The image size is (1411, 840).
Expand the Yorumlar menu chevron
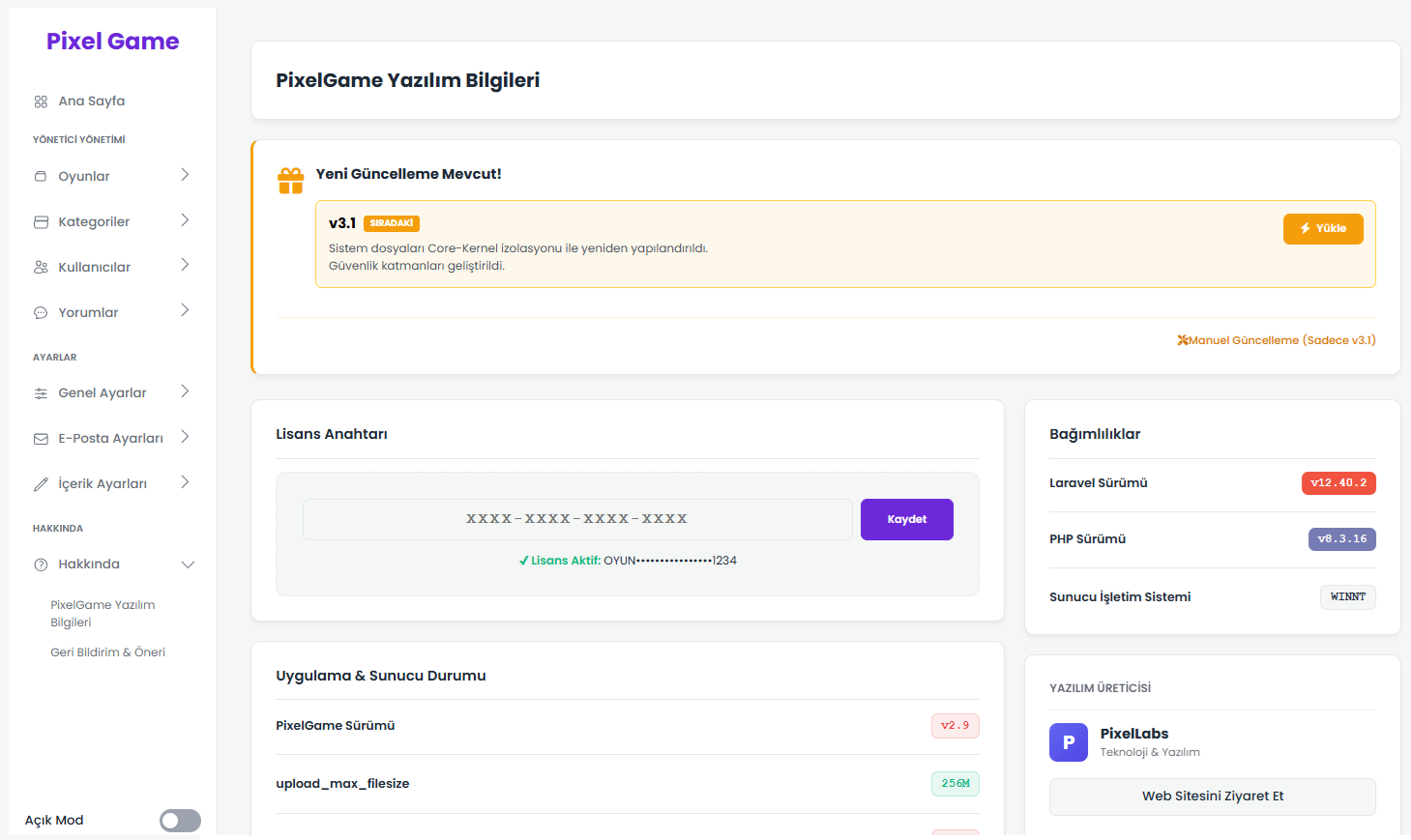[185, 311]
